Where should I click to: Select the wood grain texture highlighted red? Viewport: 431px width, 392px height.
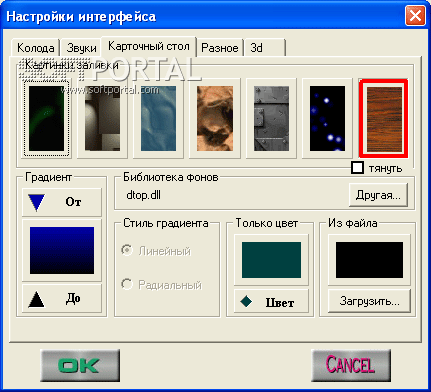click(x=383, y=118)
